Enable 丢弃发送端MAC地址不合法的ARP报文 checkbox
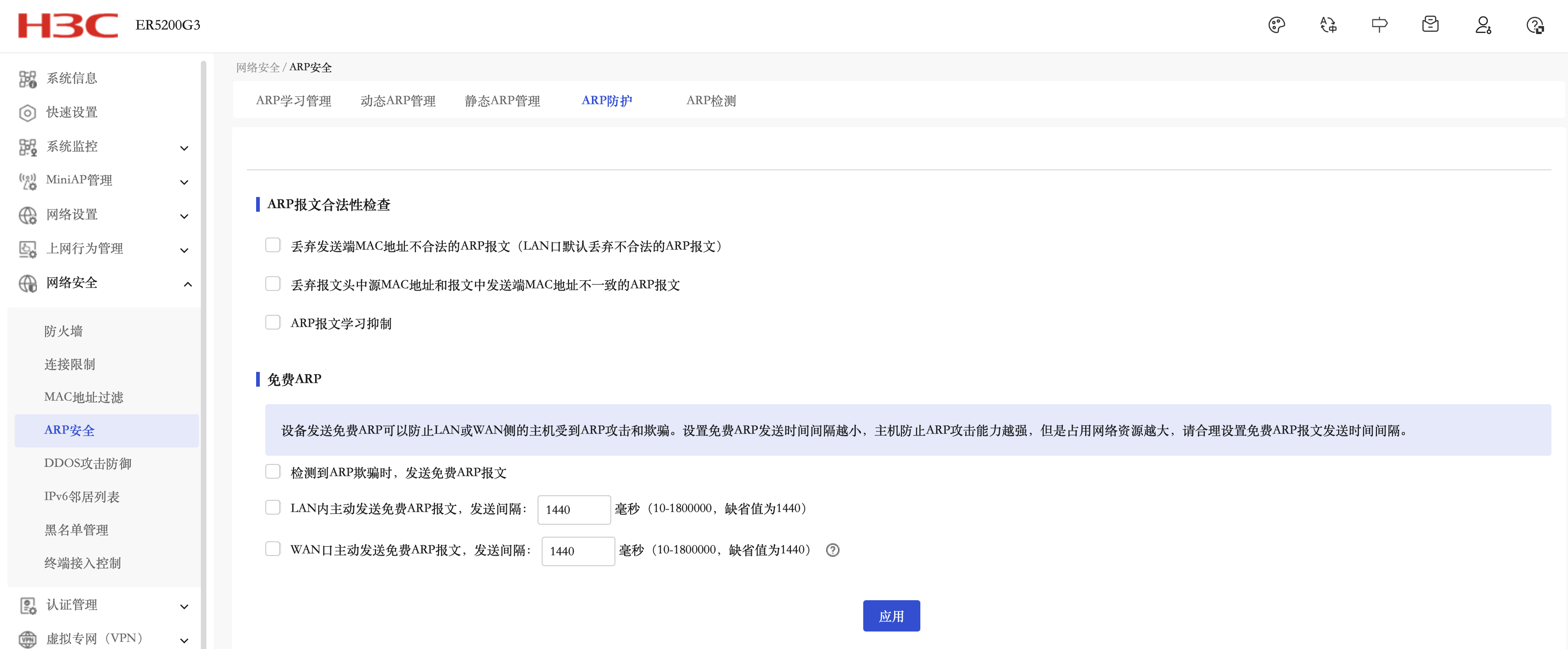 (x=273, y=245)
